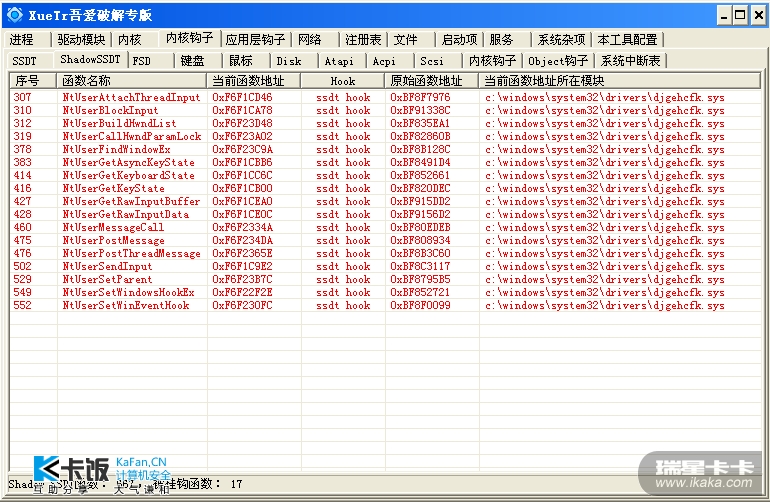
Task: Sort by 当前函数地址所在模块 column header
Action: coord(620,81)
